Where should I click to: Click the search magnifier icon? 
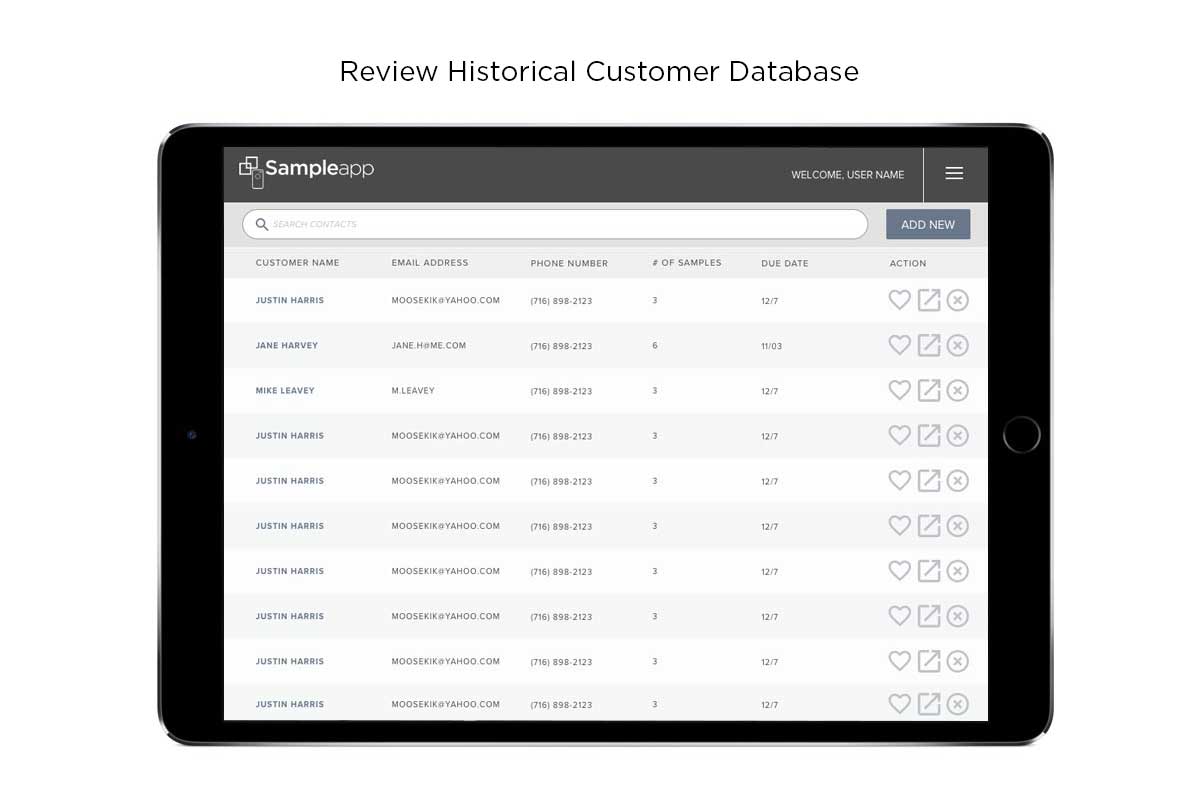261,224
